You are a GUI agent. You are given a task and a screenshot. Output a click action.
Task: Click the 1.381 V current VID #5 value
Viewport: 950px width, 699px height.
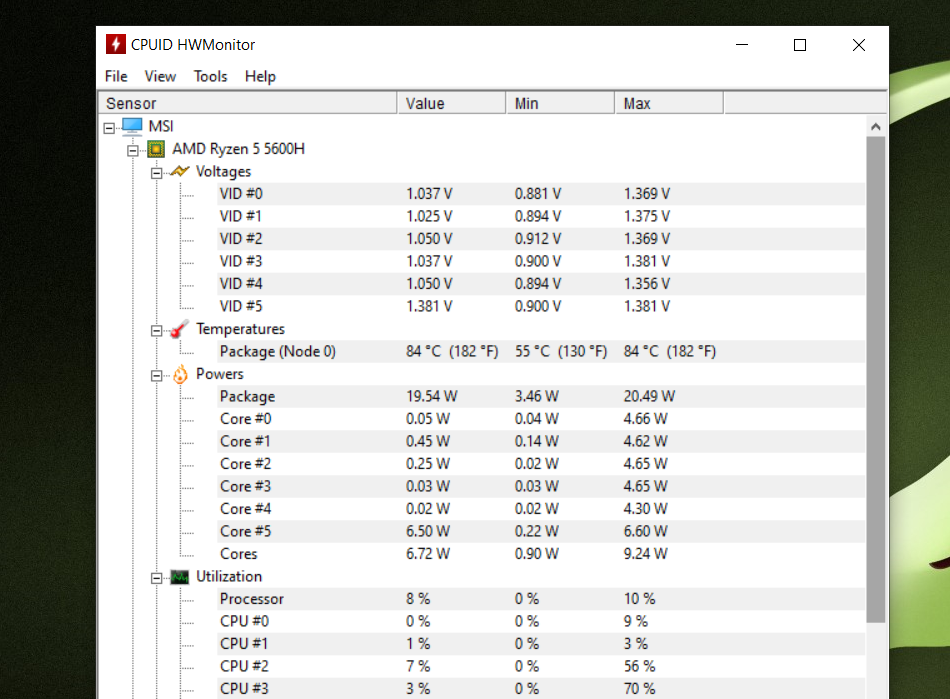coord(429,306)
